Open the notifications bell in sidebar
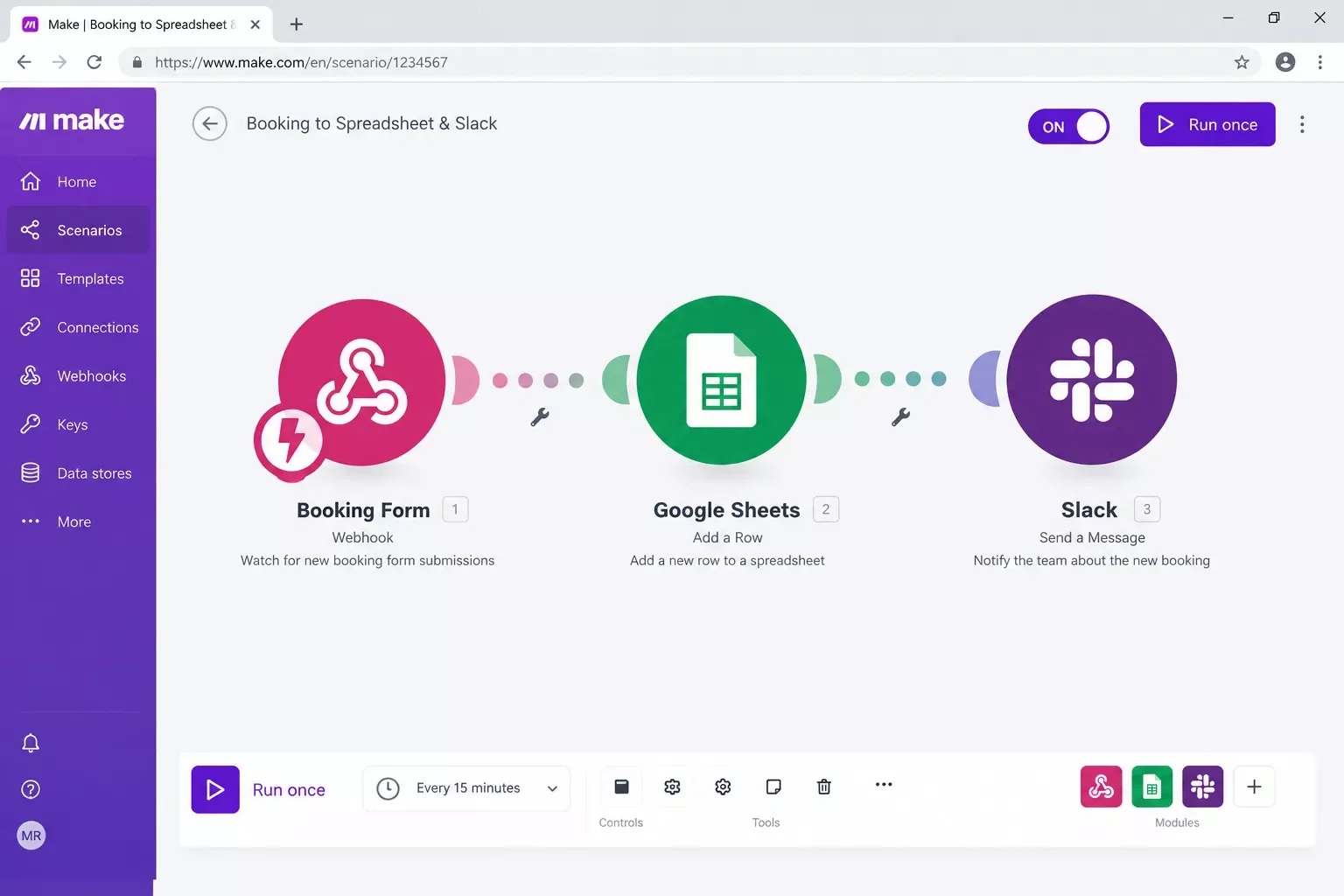Viewport: 1344px width, 896px height. [31, 743]
